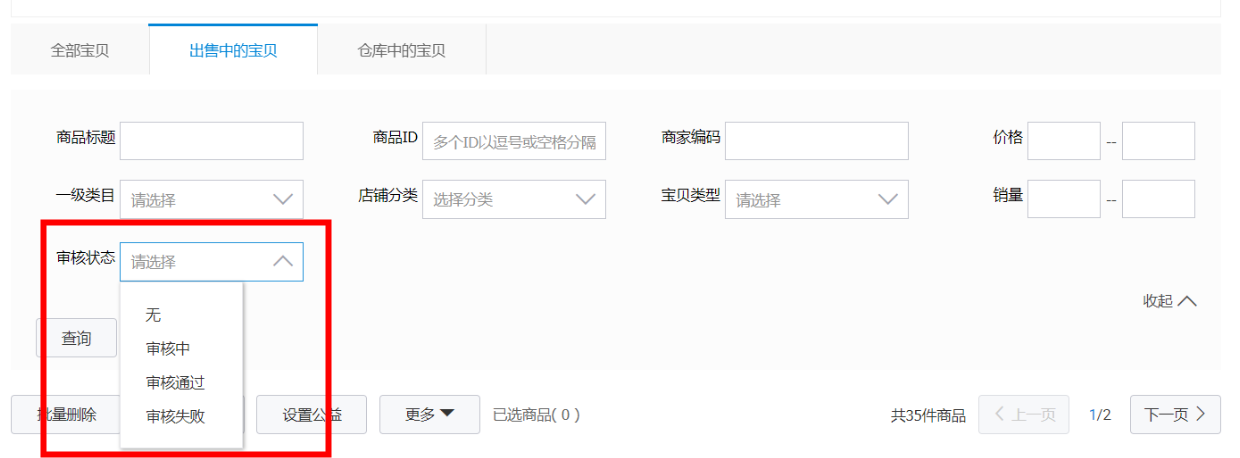Switch to 全部宝贝 tab

click(80, 50)
